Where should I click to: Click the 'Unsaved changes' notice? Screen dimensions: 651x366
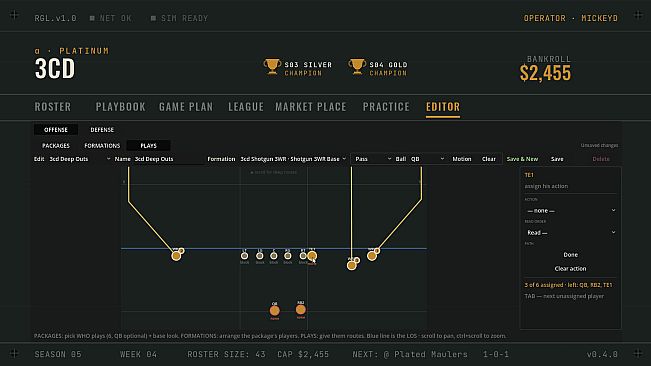tap(599, 145)
